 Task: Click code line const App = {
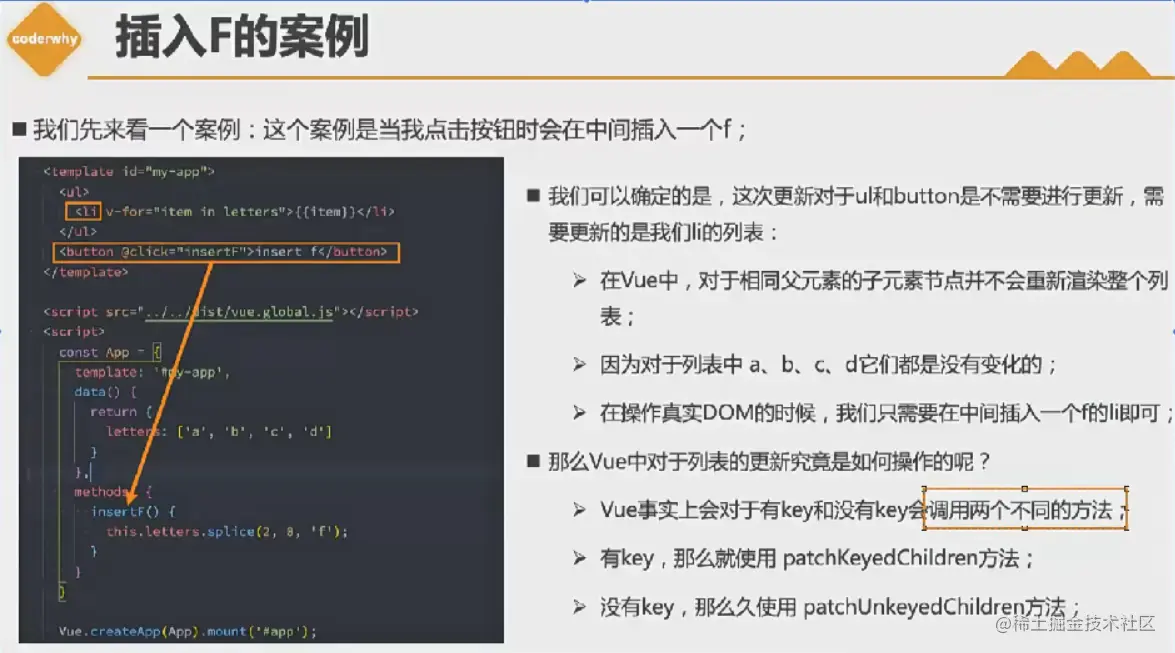point(109,352)
